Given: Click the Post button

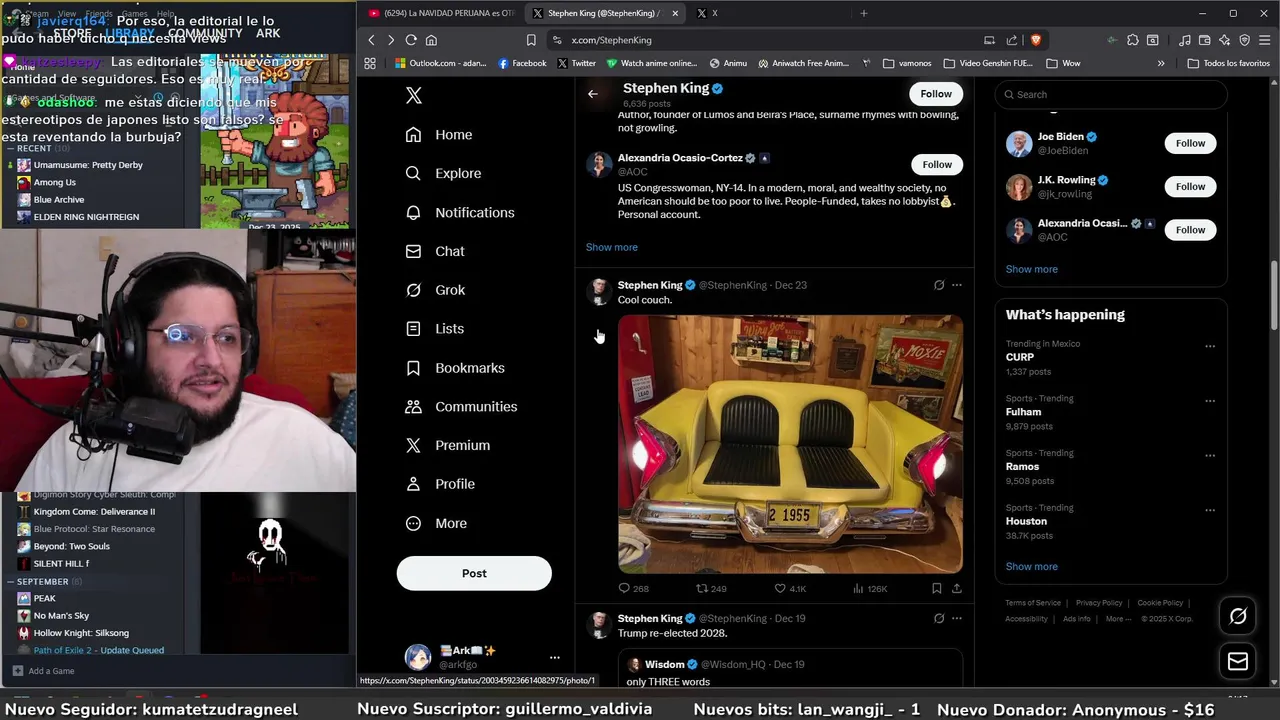Looking at the screenshot, I should [x=474, y=573].
